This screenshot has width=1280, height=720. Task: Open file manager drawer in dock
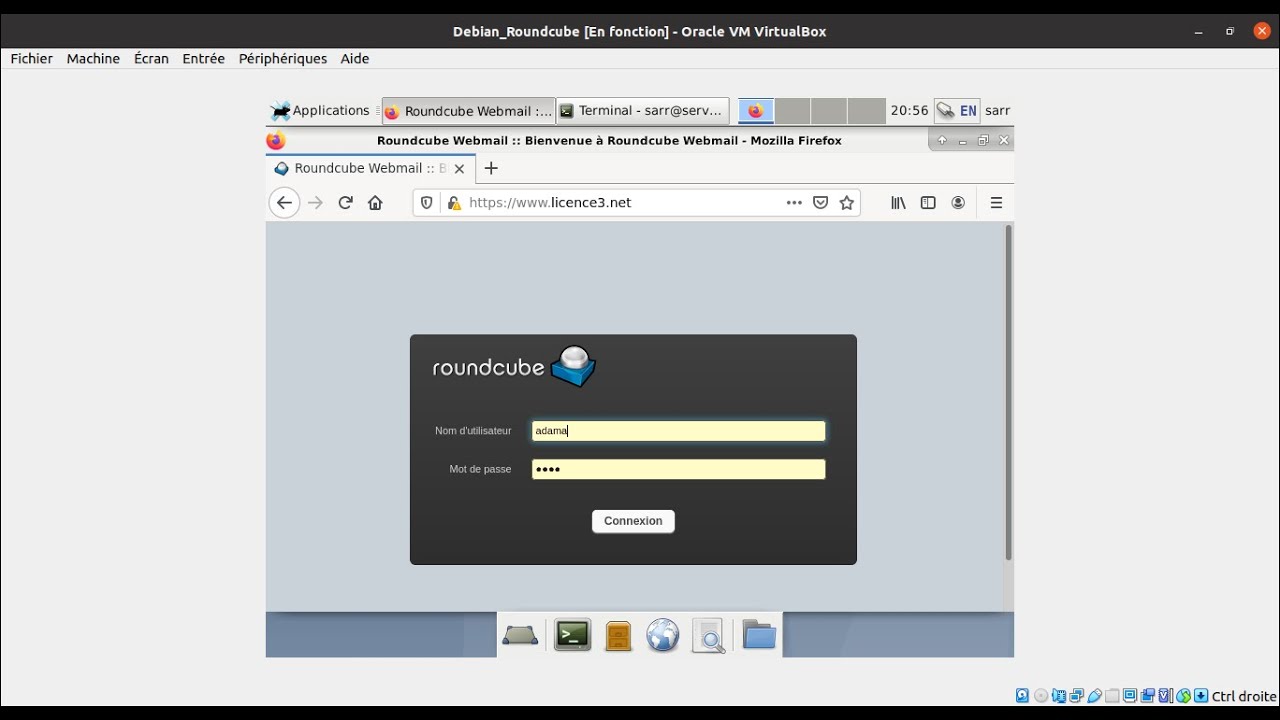[x=619, y=636]
